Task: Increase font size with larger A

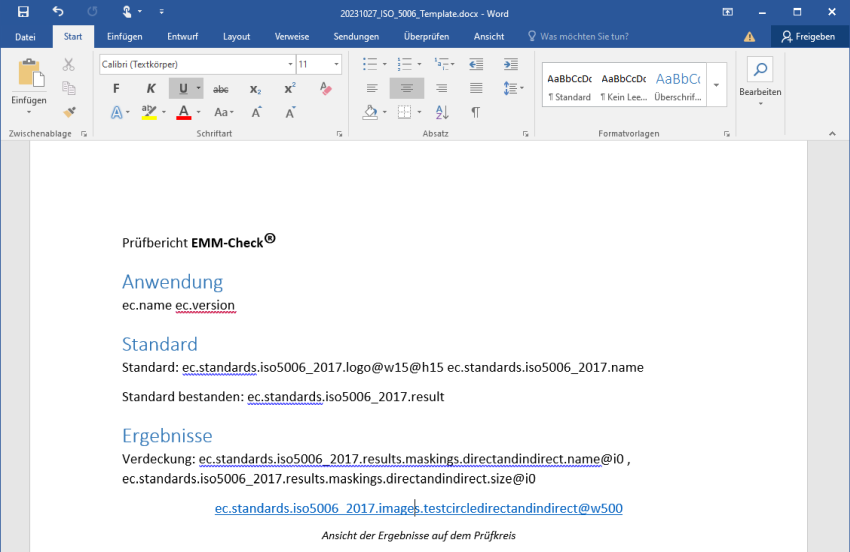Action: (x=256, y=112)
